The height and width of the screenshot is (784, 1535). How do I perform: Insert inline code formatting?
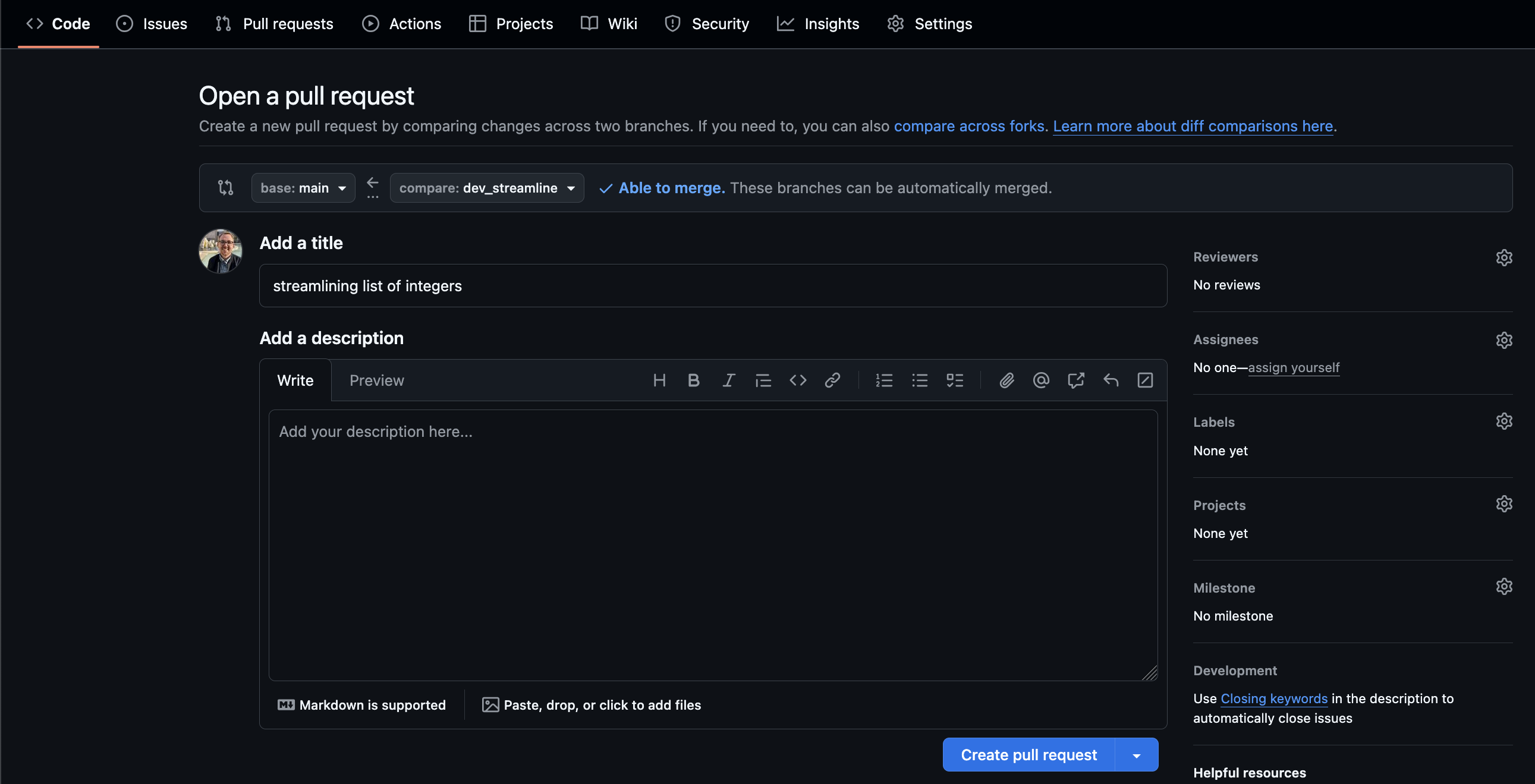pyautogui.click(x=798, y=380)
